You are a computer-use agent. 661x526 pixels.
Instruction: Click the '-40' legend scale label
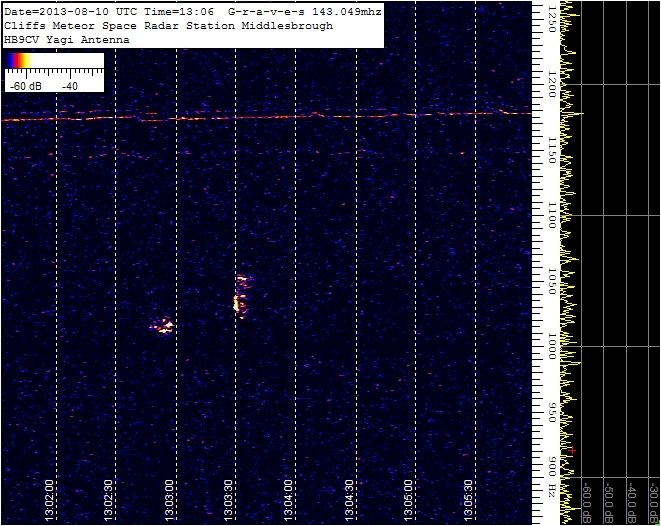point(70,86)
